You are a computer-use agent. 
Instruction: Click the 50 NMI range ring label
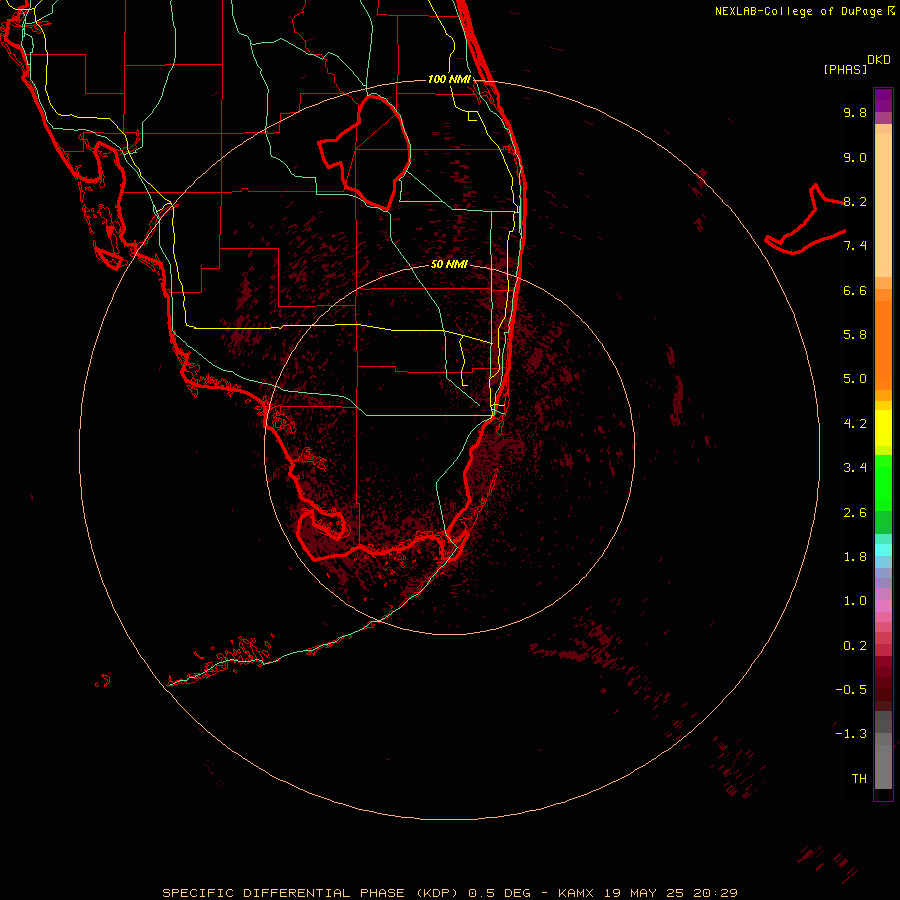pyautogui.click(x=449, y=264)
